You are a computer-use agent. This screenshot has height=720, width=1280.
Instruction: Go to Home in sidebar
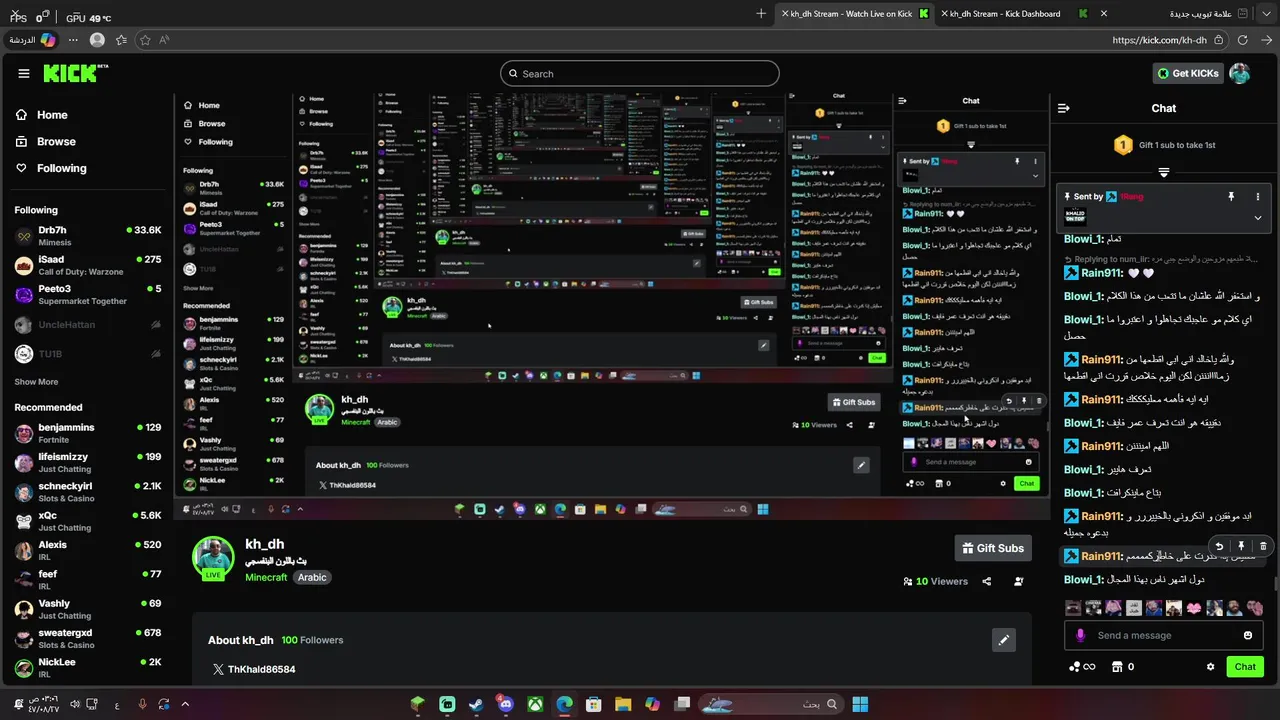pos(42,115)
